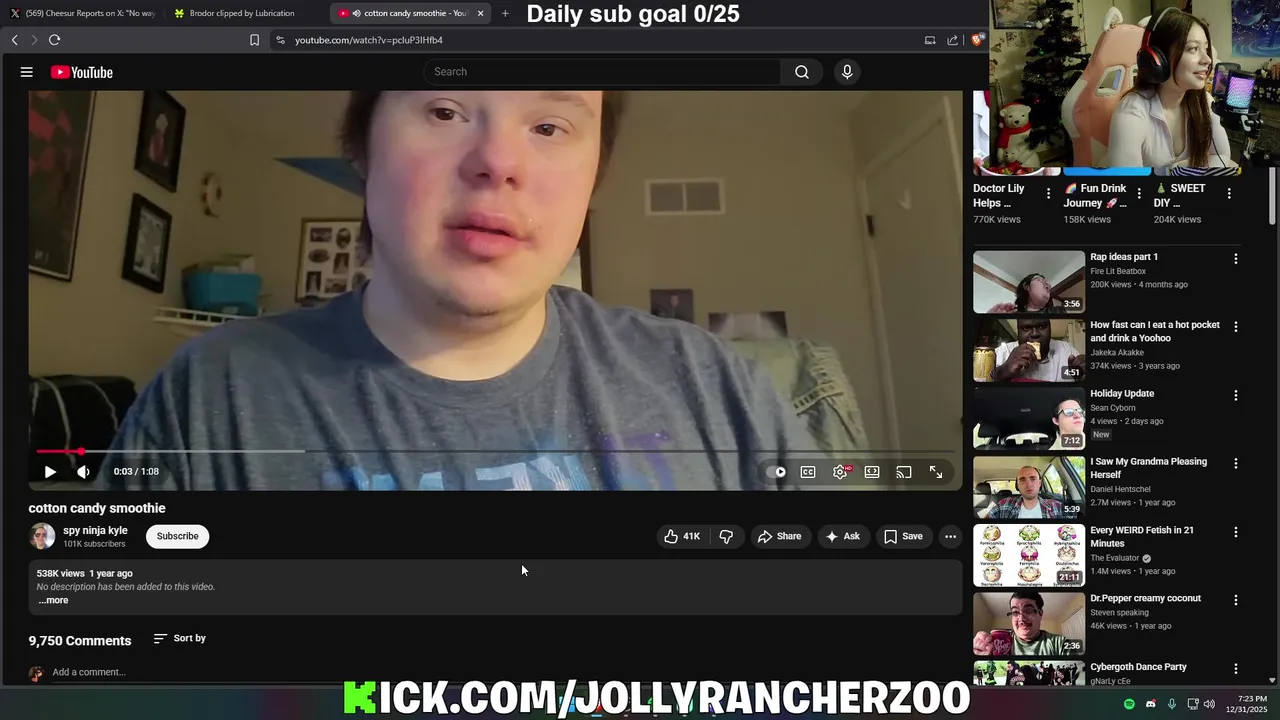Open Every WEIRD Fetish in 21 Minutes thumbnail

[1029, 555]
